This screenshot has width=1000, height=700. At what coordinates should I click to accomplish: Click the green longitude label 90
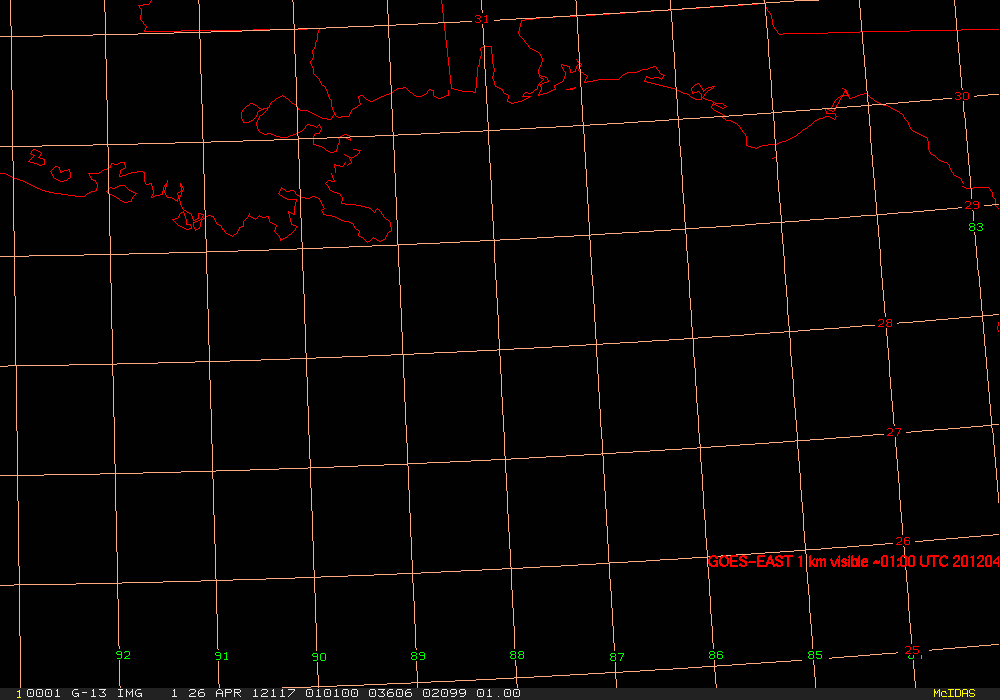click(x=319, y=657)
